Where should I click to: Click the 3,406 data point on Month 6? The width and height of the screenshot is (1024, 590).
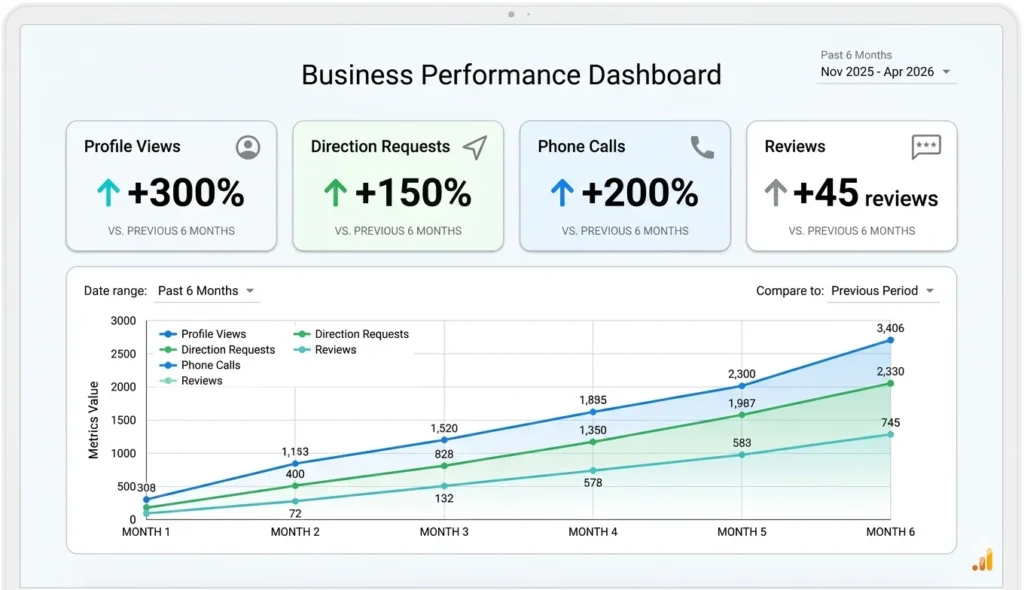tap(889, 341)
